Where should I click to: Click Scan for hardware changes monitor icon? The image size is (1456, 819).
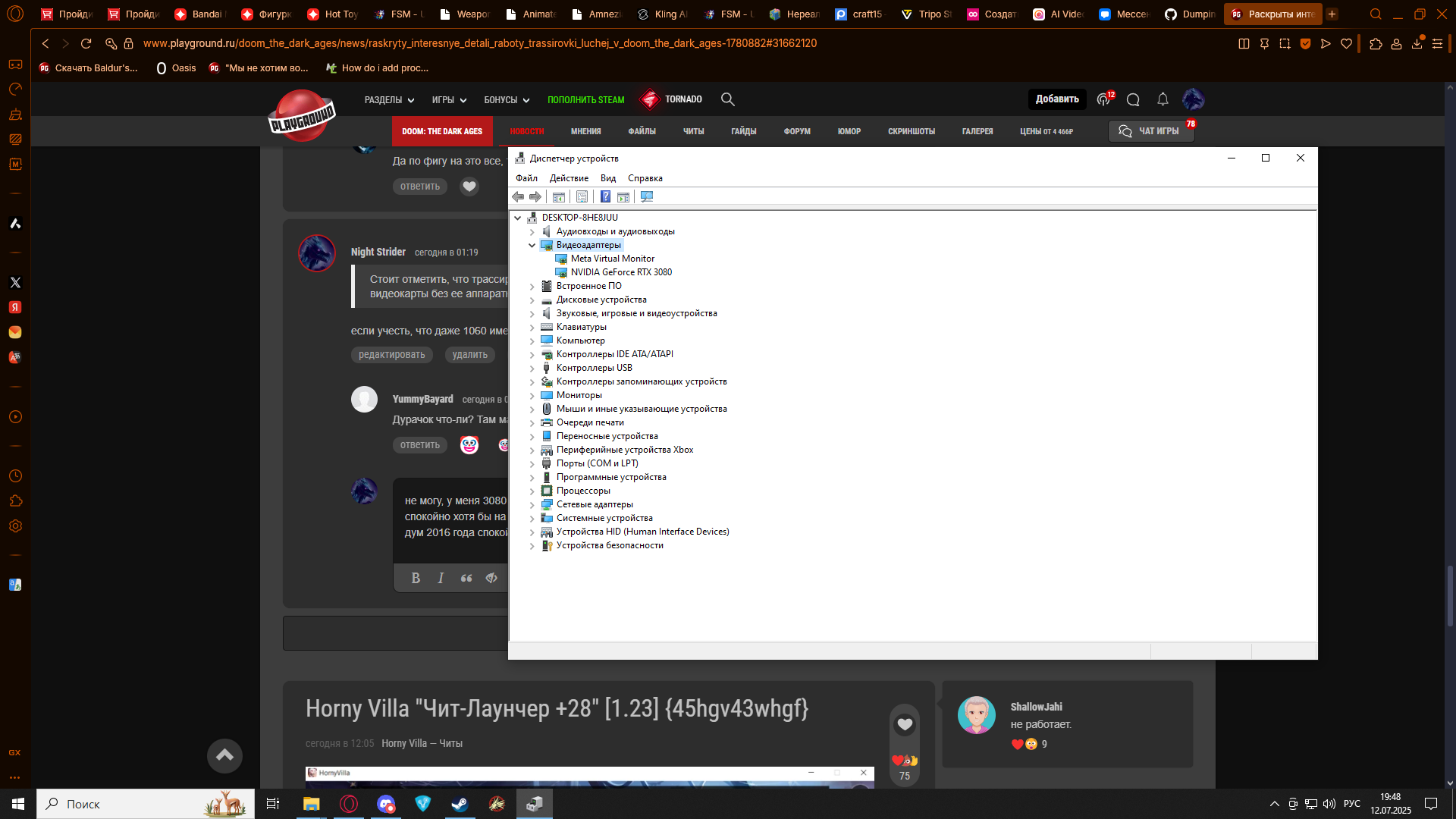point(647,197)
